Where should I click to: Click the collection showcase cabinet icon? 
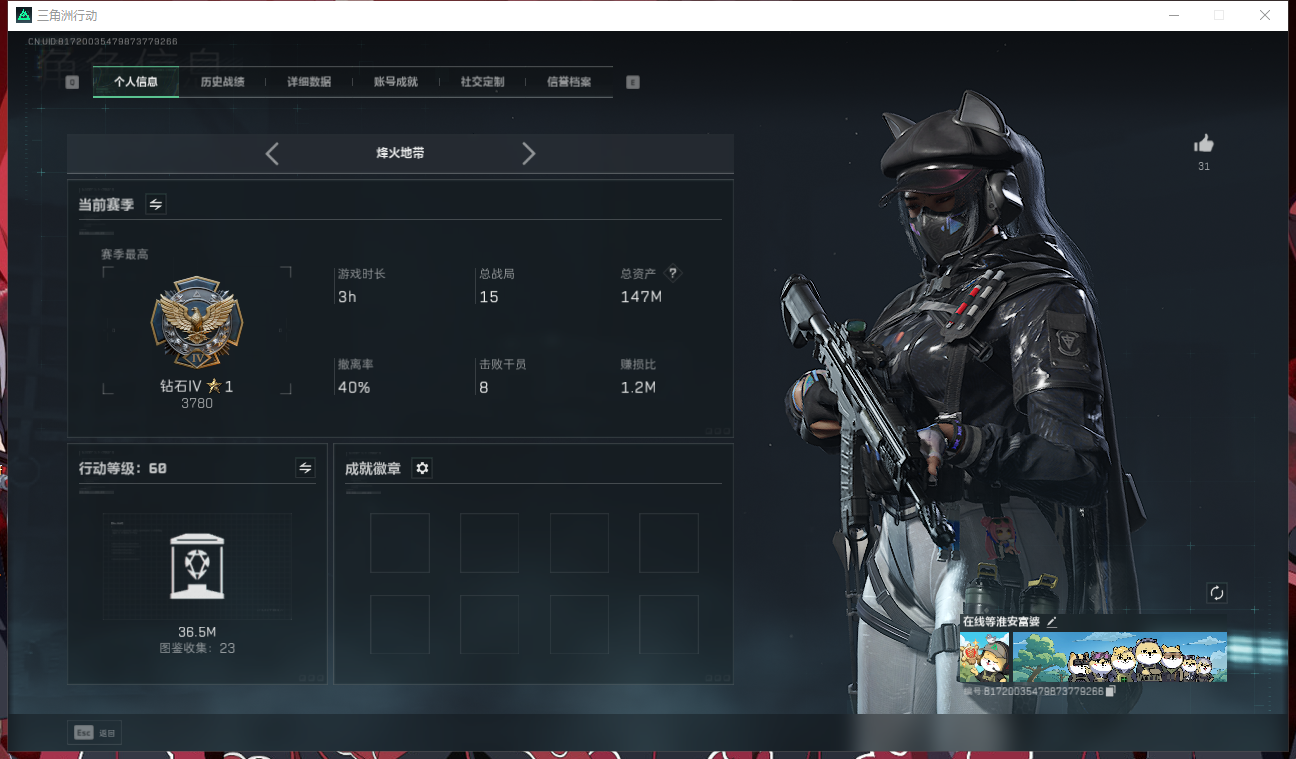tap(197, 566)
